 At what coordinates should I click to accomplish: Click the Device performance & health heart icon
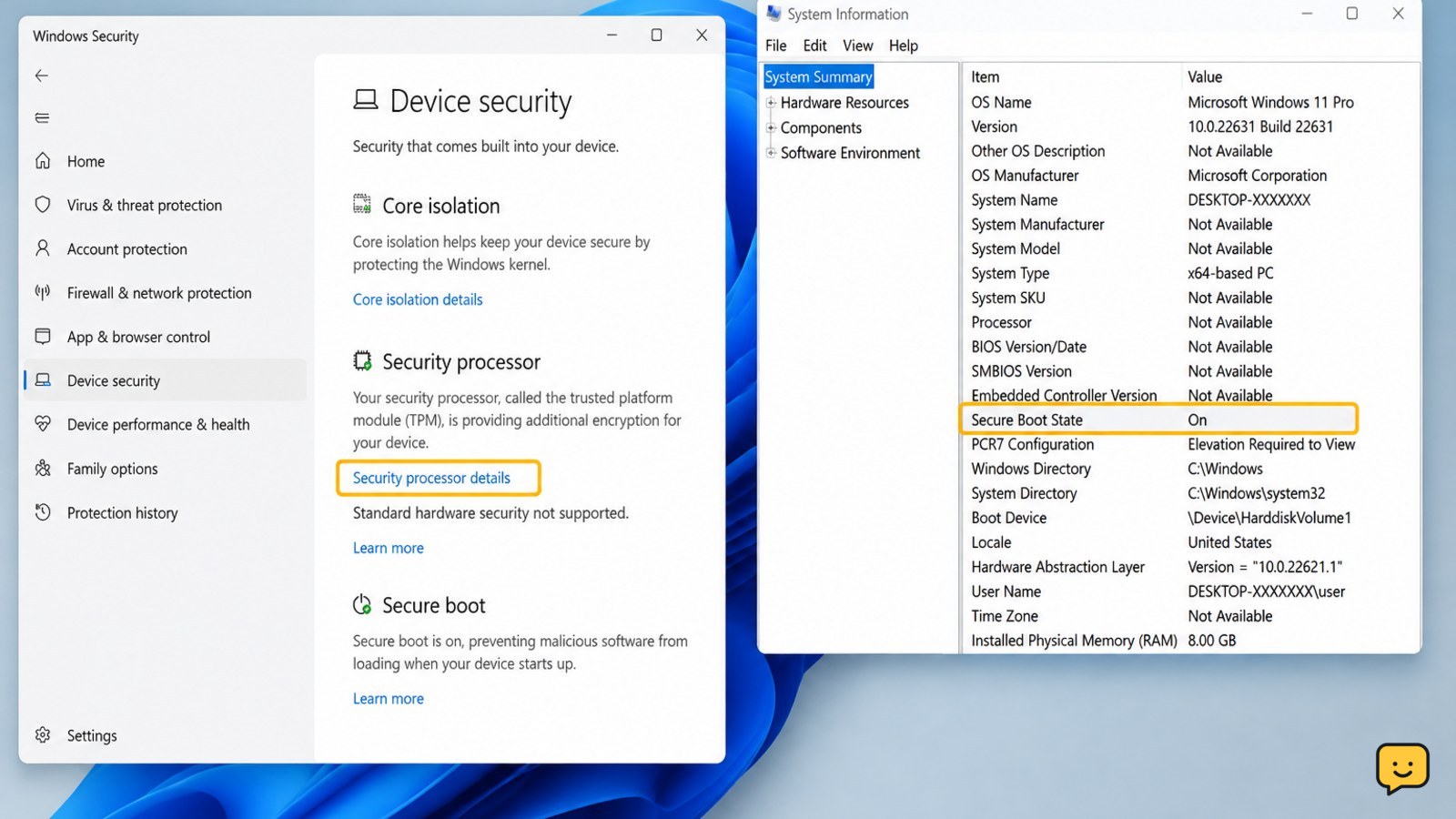pyautogui.click(x=43, y=424)
